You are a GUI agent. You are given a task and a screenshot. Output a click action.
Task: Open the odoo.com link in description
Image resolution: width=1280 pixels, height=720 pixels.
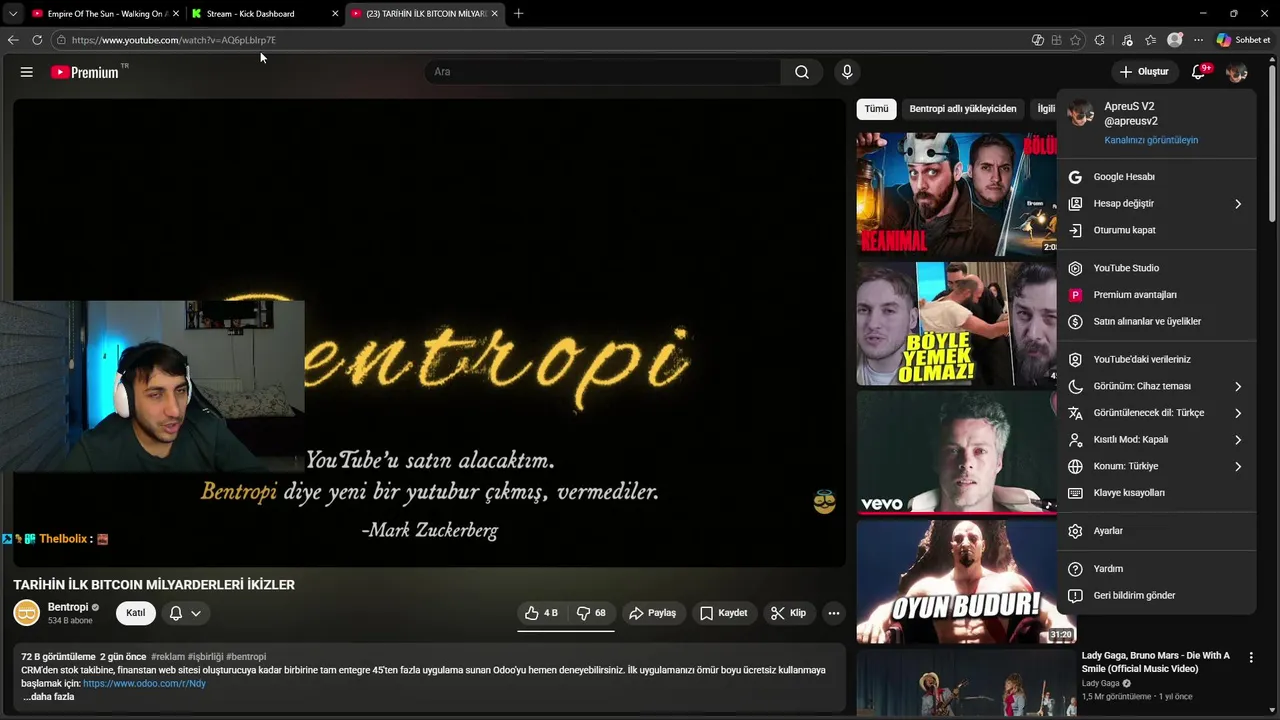144,684
